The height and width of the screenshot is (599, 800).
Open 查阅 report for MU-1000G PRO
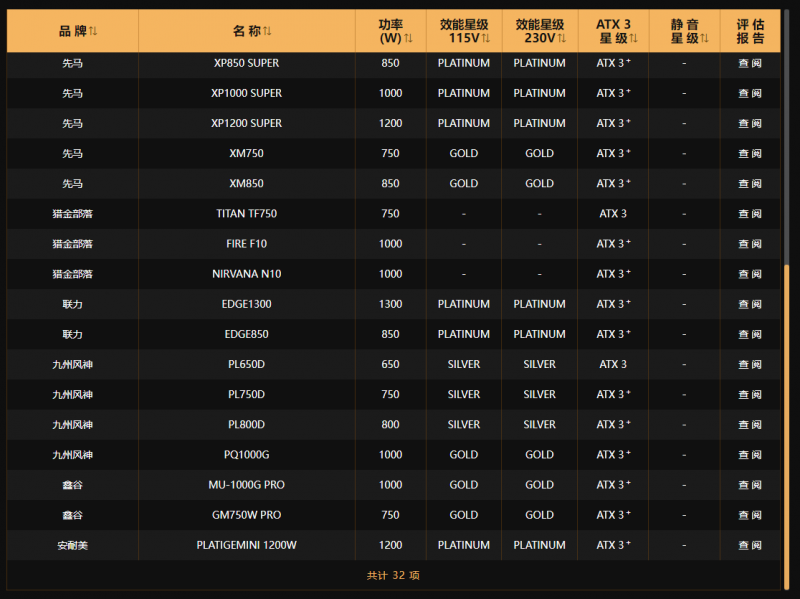[x=750, y=485]
